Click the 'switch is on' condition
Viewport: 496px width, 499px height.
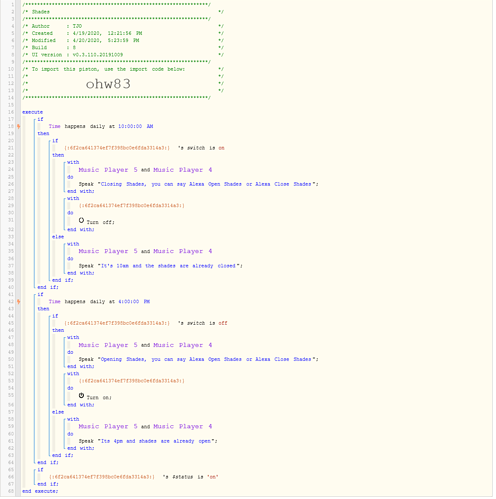201,148
